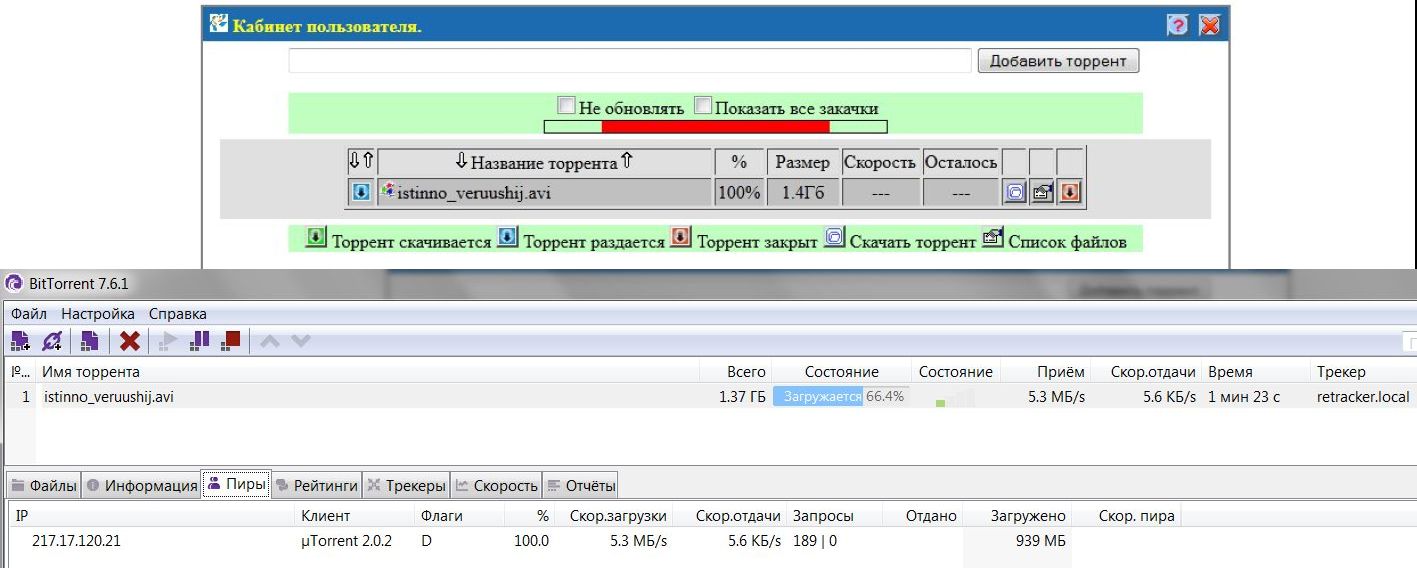
Task: Switch to the Рейтинги tab
Action: 316,486
